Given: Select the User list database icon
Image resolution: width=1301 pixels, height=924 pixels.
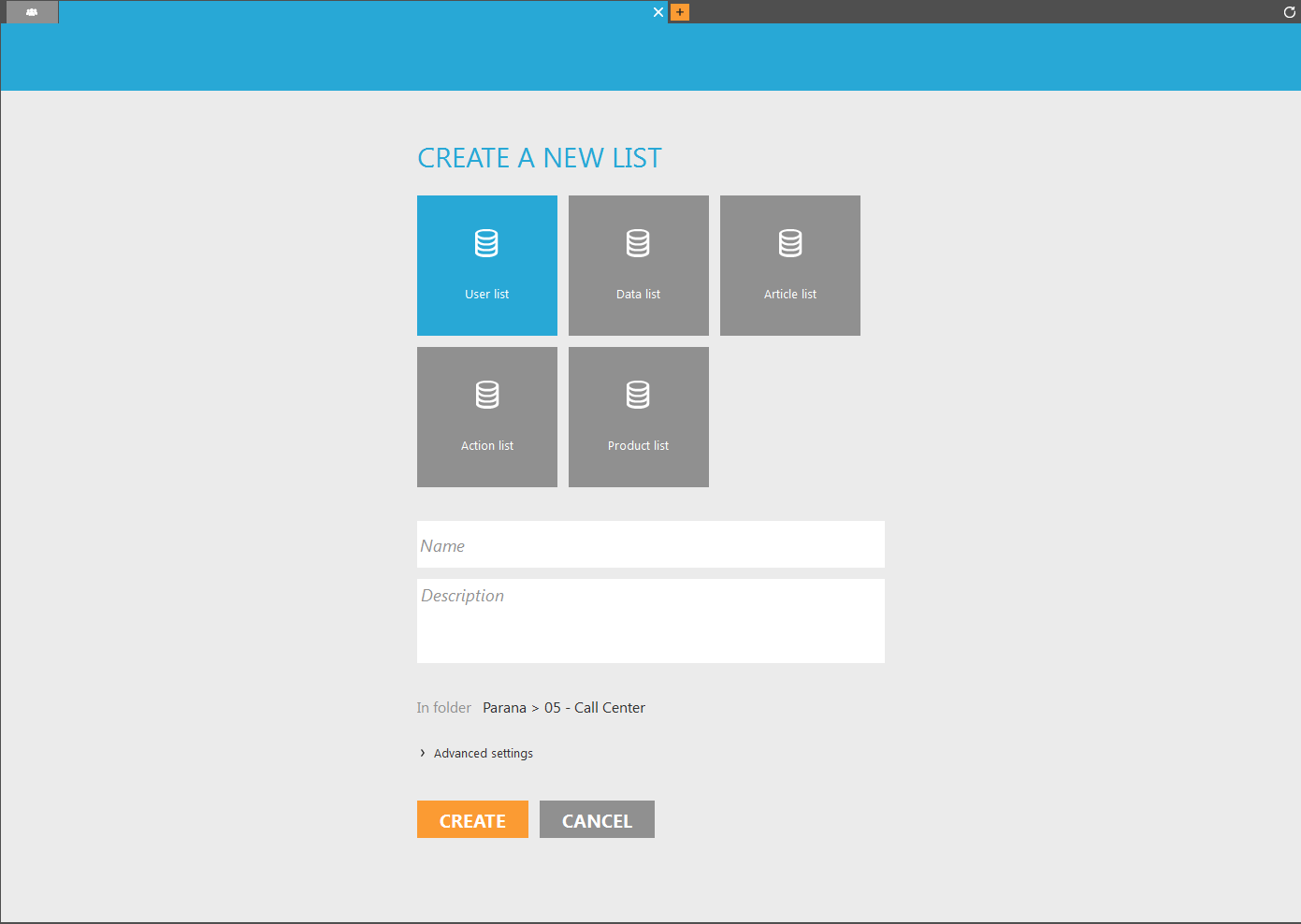Looking at the screenshot, I should click(x=486, y=243).
